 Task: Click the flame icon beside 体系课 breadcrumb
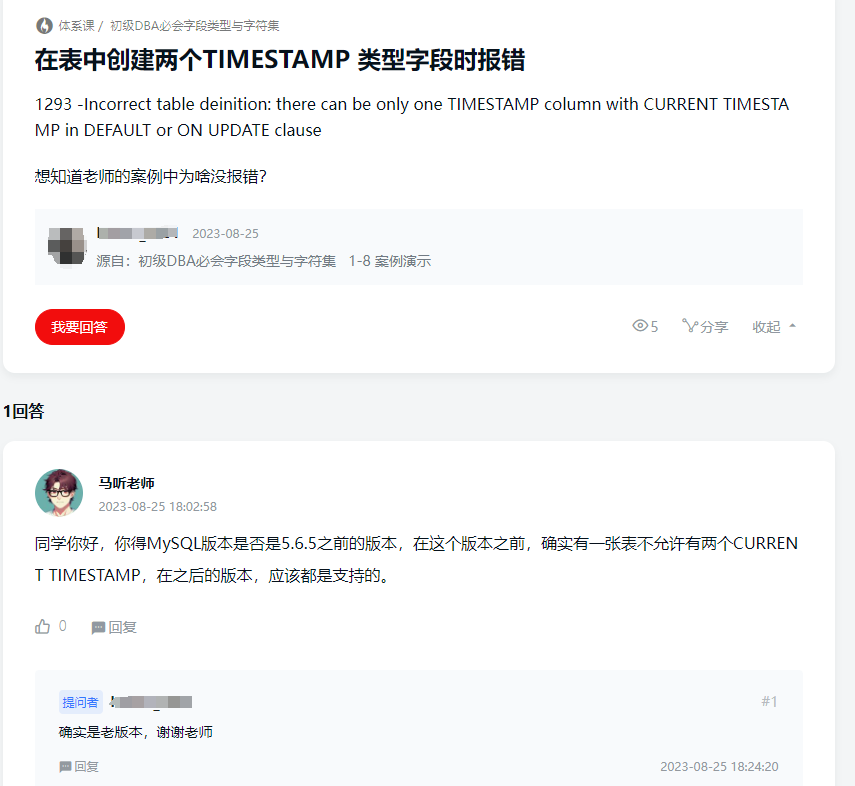(x=44, y=26)
